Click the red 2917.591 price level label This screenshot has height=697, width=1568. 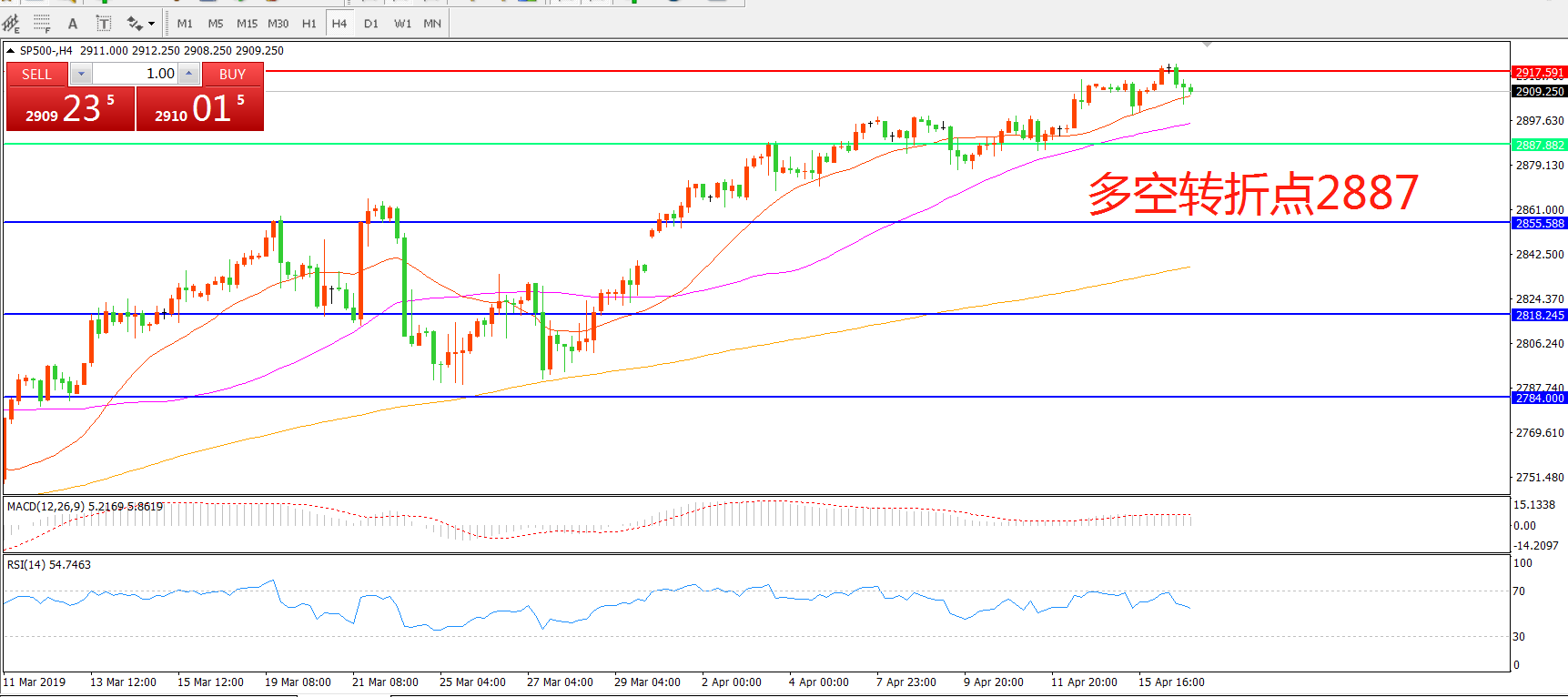1539,72
